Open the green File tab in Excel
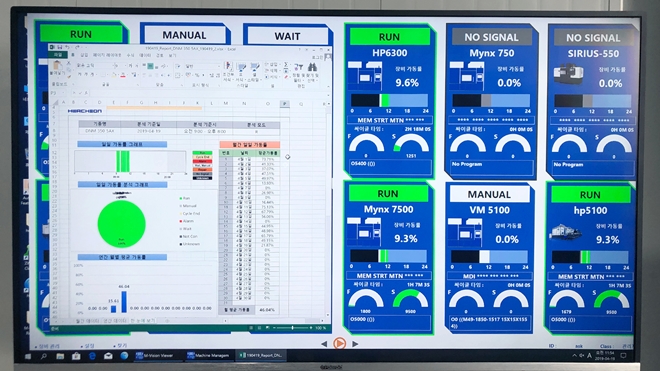The height and width of the screenshot is (371, 660). coord(57,55)
